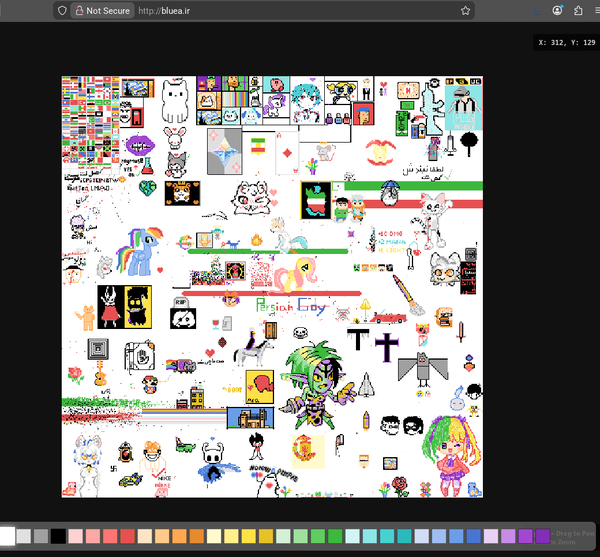The width and height of the screenshot is (600, 557).
Task: Pick the bright yellow swatch
Action: tap(248, 536)
